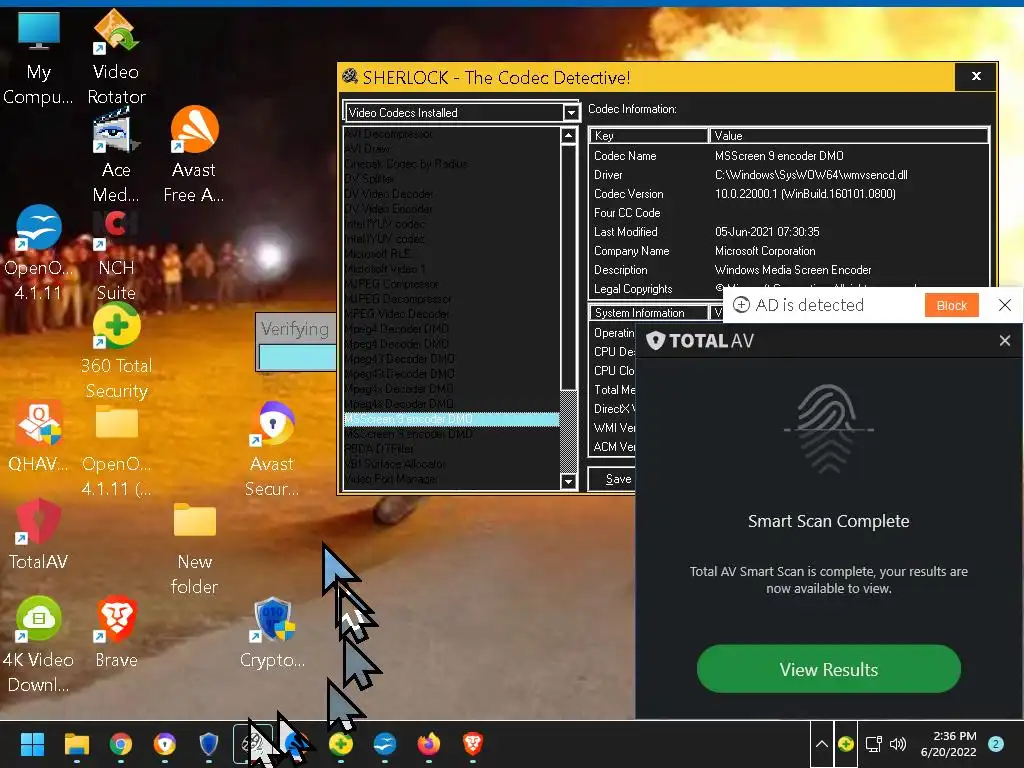Open Google Chrome from the taskbar
Viewport: 1024px width, 768px height.
tap(121, 744)
